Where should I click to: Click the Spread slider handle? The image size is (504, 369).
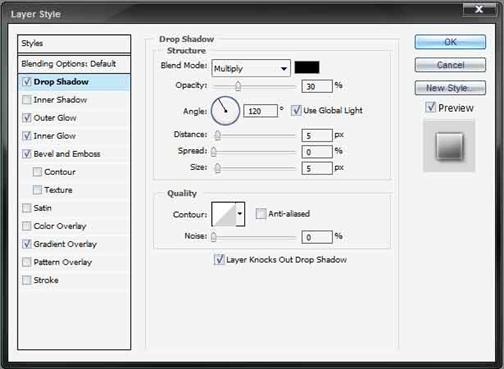(x=214, y=152)
